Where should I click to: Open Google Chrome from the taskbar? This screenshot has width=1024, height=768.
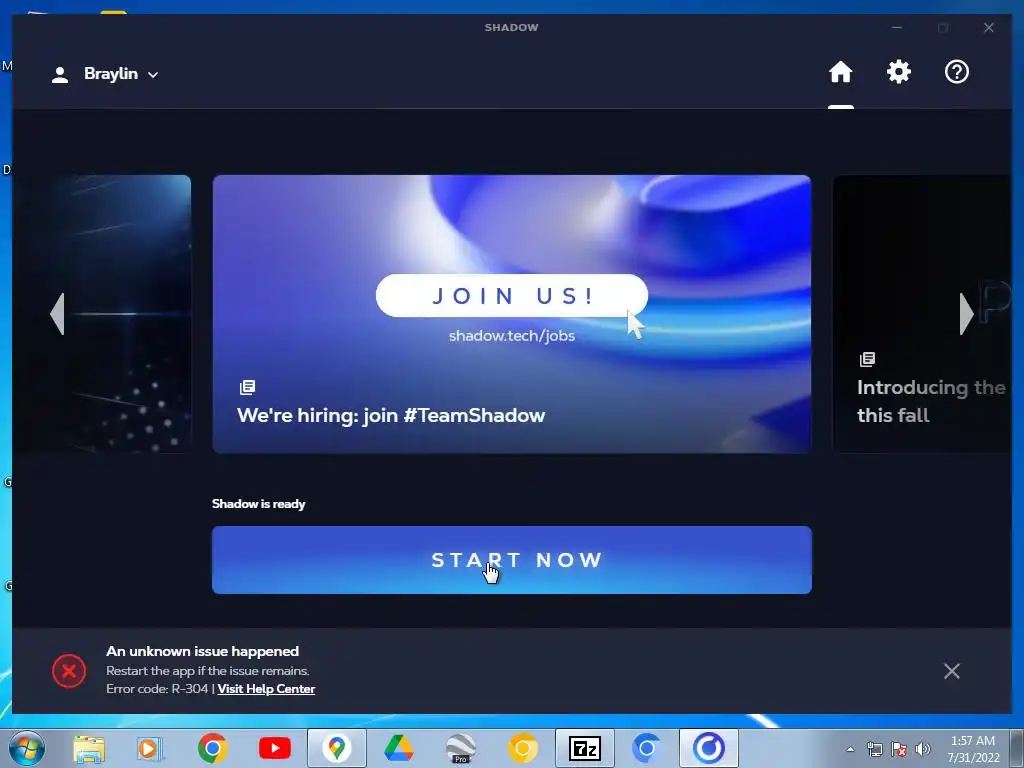[x=212, y=748]
